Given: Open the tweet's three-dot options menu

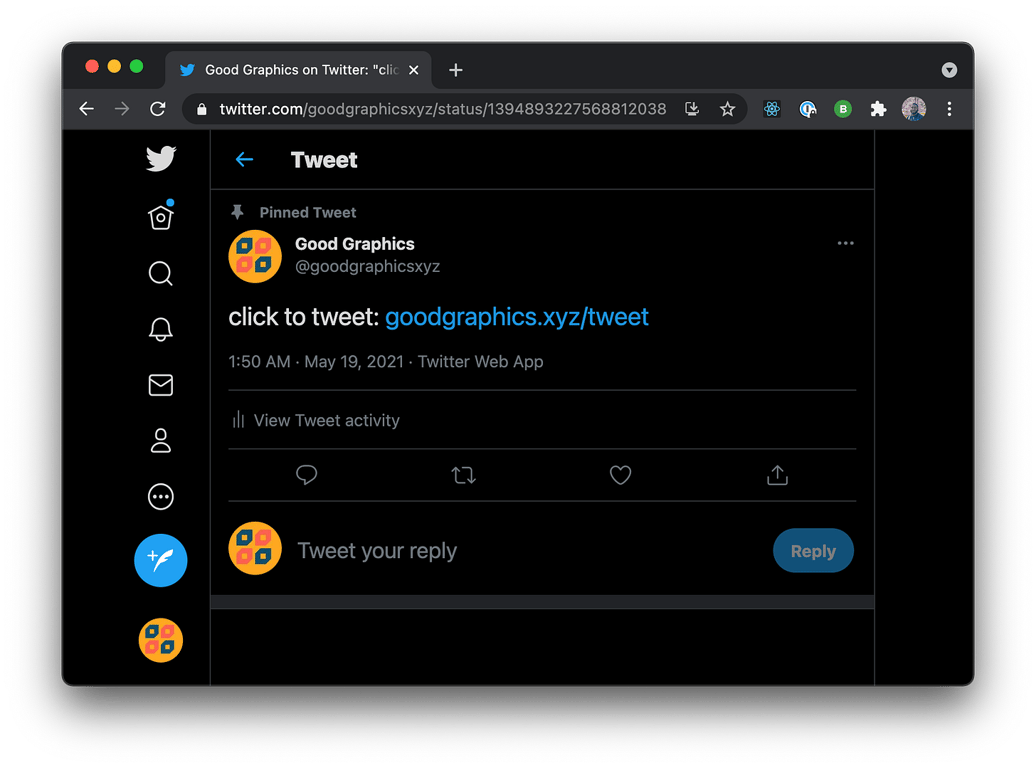Looking at the screenshot, I should [x=846, y=243].
